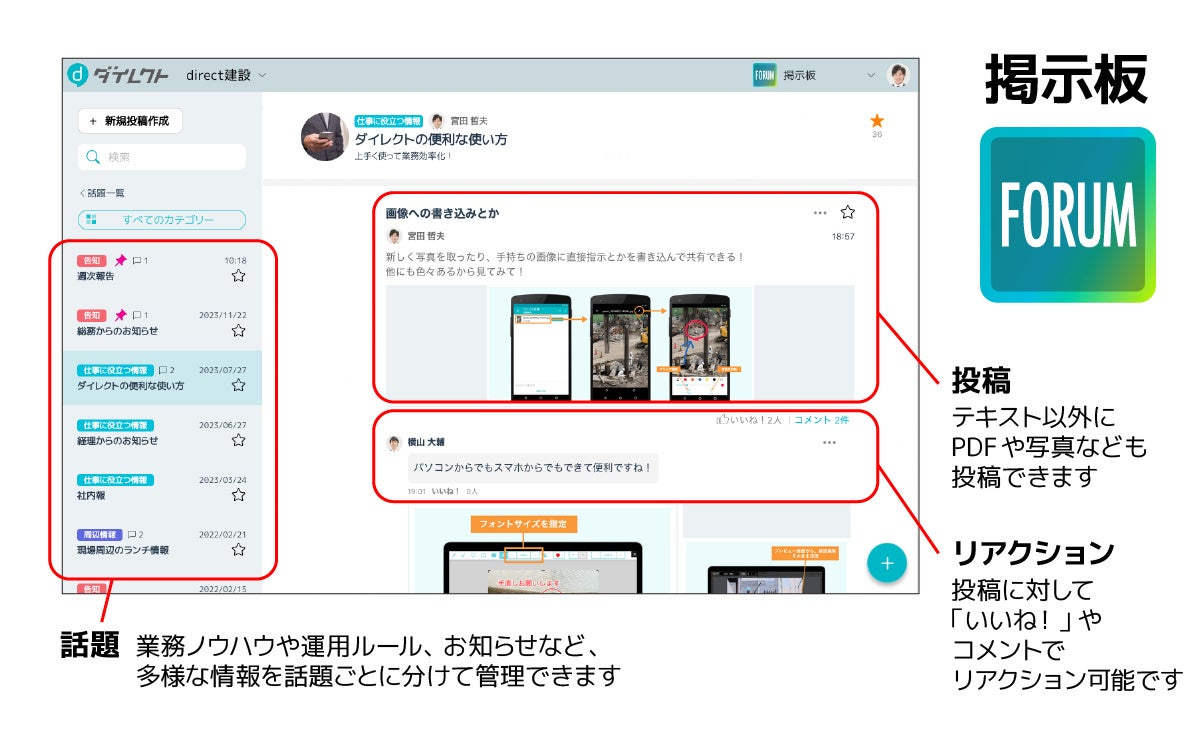Open the フォントサイズを指定 laptop image

point(542,550)
